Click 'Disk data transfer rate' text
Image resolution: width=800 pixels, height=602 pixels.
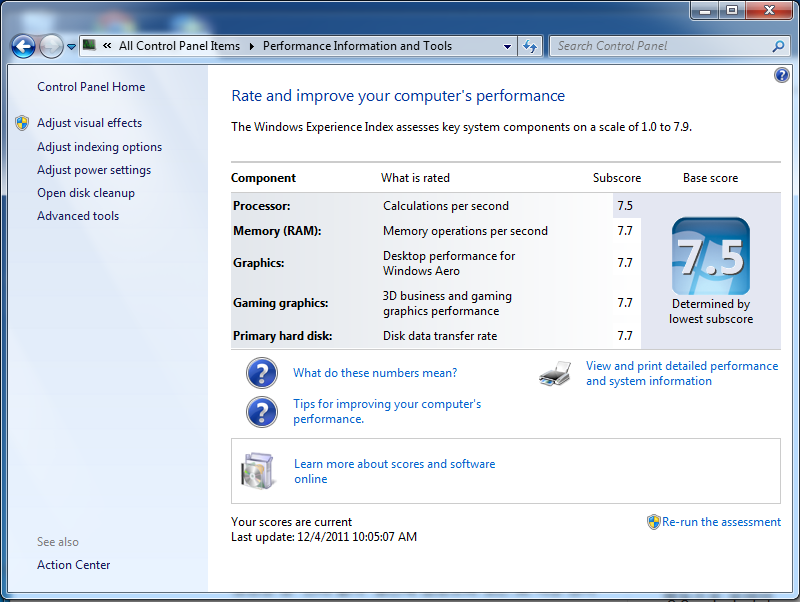440,336
